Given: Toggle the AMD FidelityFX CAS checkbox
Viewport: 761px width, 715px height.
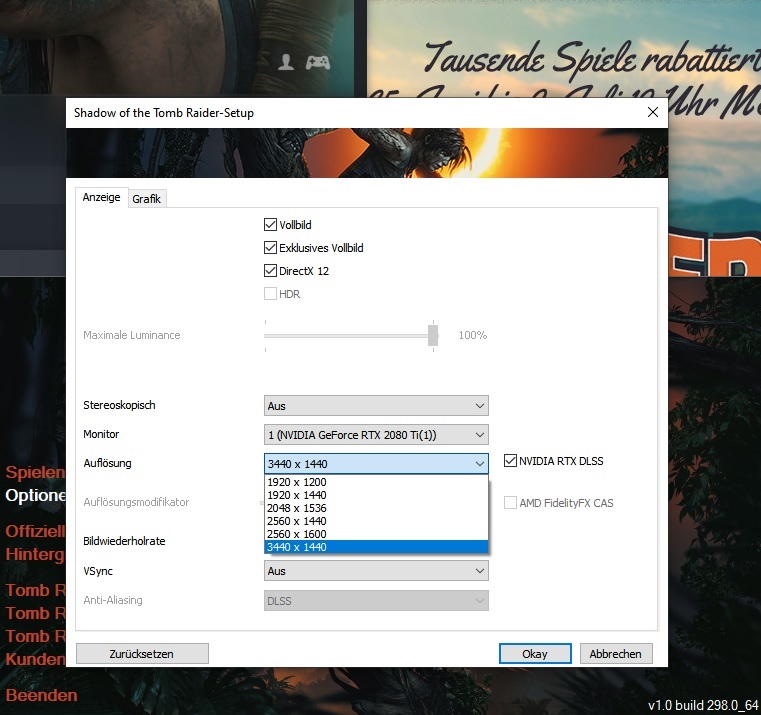Looking at the screenshot, I should tap(510, 503).
